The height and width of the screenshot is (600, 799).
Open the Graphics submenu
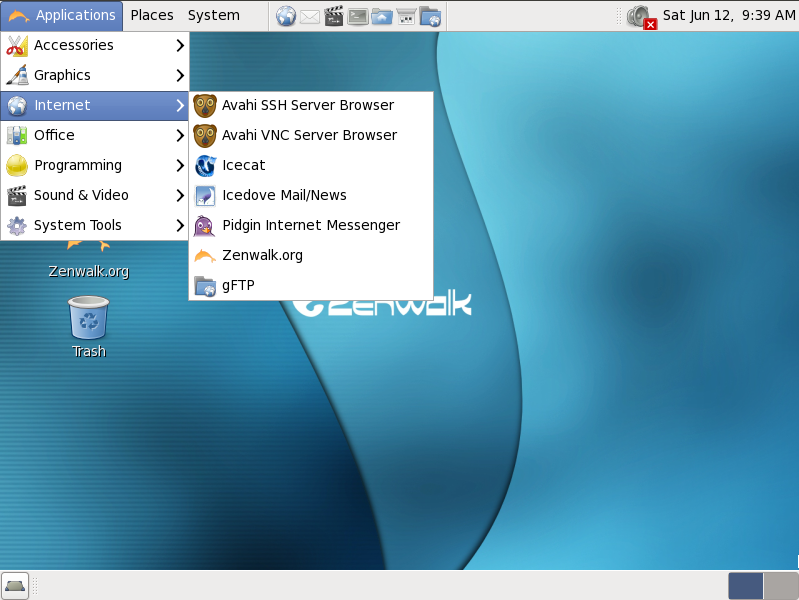[95, 75]
